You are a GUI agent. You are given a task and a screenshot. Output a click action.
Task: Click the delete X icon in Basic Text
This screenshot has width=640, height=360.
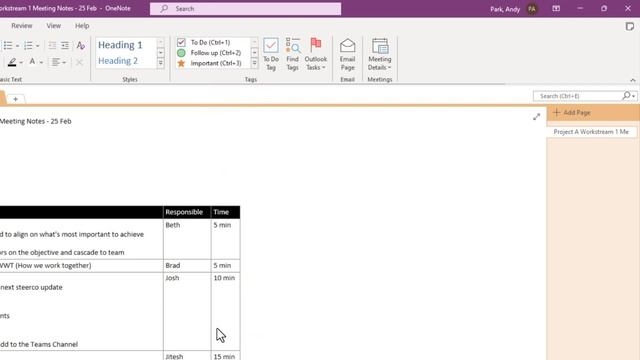click(x=79, y=62)
